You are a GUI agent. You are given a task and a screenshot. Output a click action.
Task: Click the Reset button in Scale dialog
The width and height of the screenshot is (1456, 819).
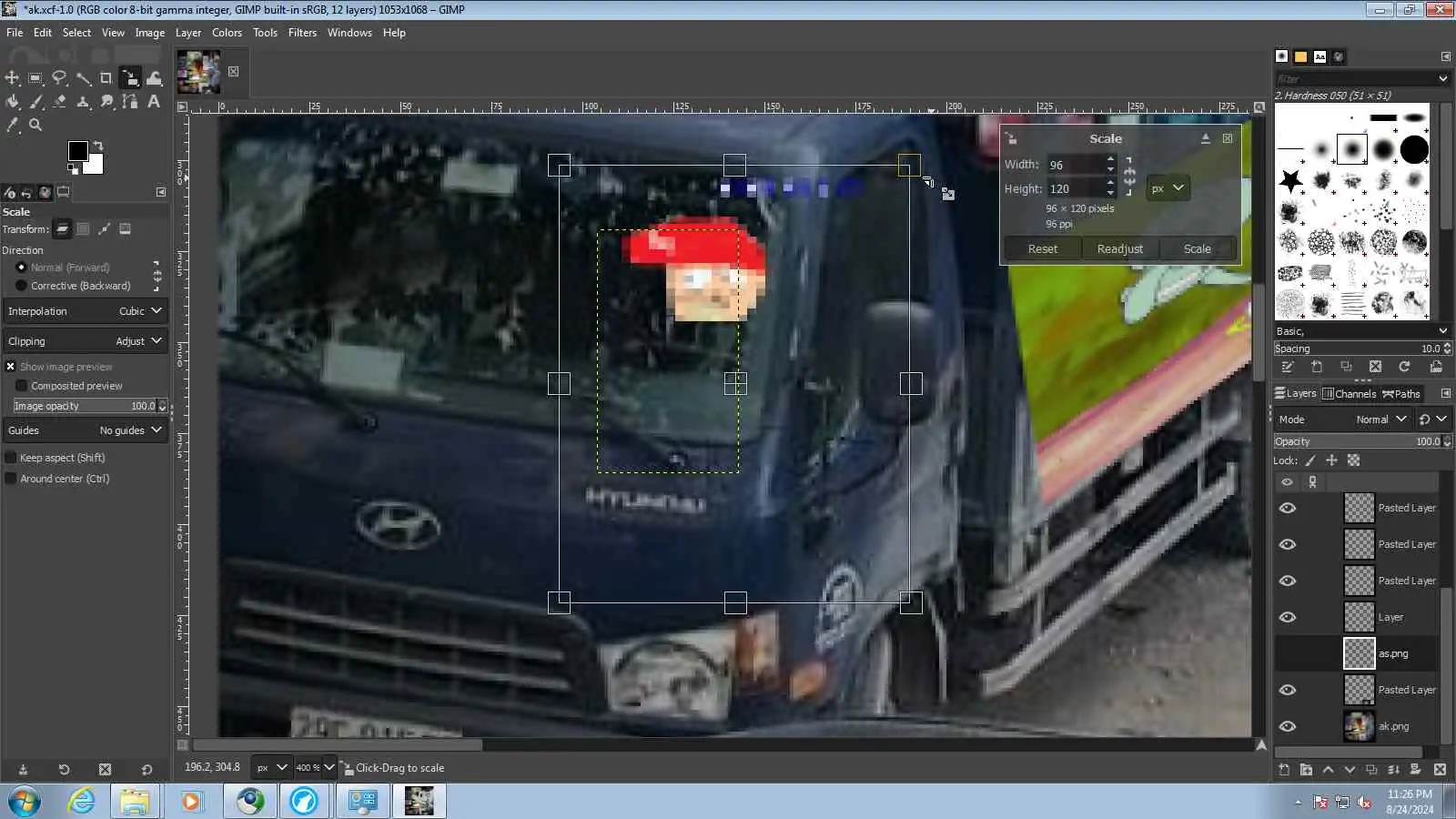coord(1043,249)
